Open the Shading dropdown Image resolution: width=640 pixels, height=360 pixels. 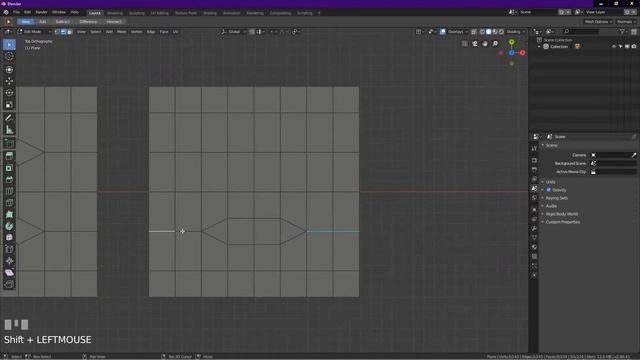point(516,31)
